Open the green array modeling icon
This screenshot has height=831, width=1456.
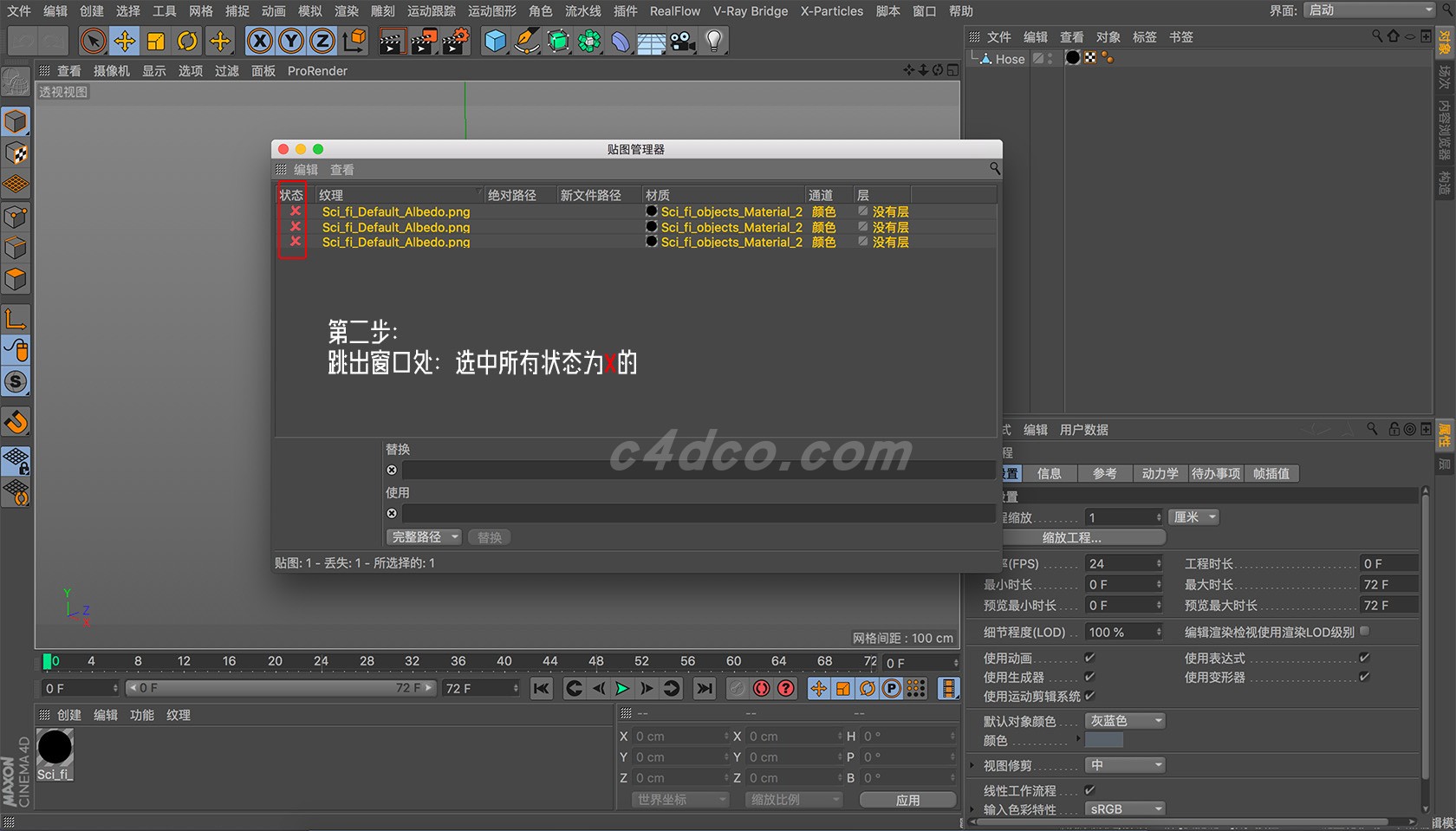click(589, 41)
